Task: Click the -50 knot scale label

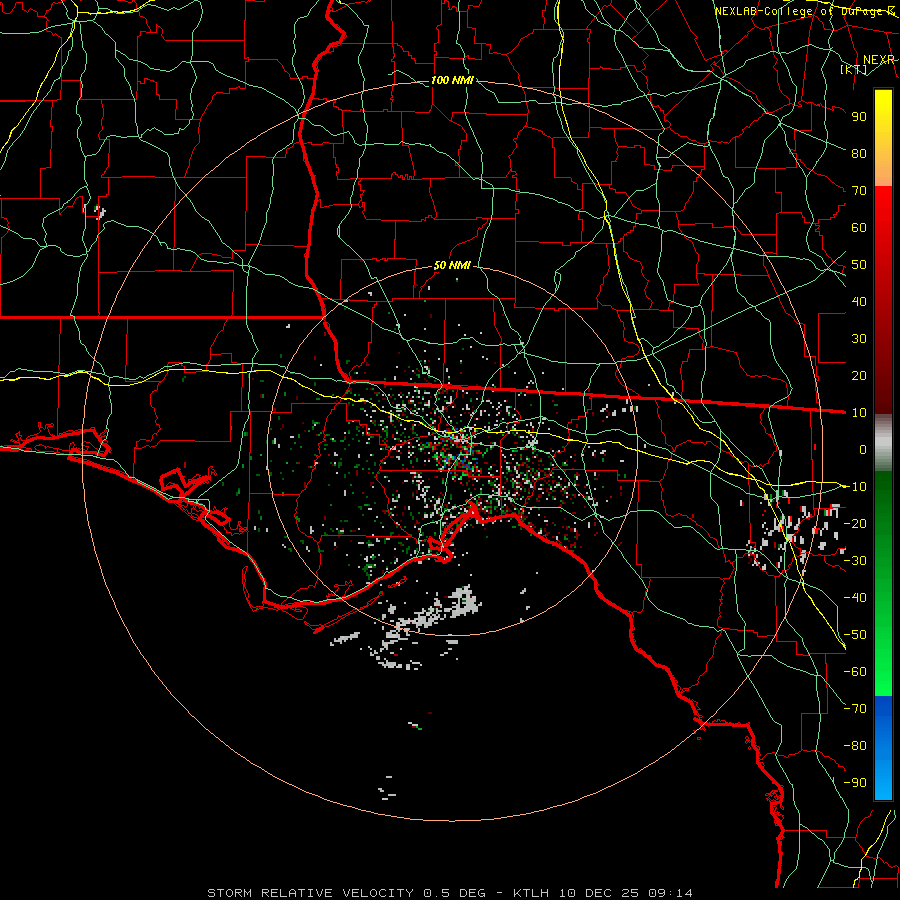Action: click(855, 635)
